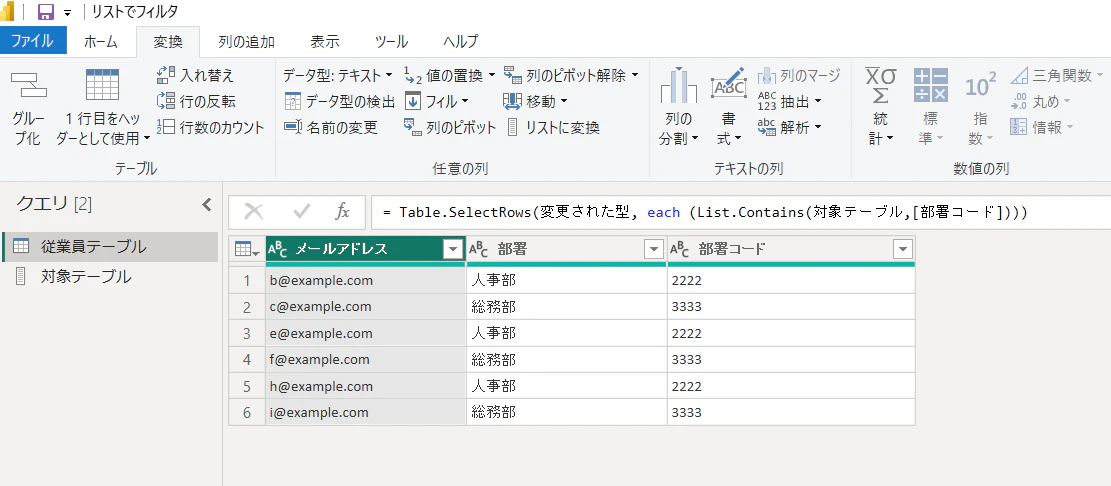
Task: Click Merge Columns (列のマージ)
Action: tap(799, 75)
